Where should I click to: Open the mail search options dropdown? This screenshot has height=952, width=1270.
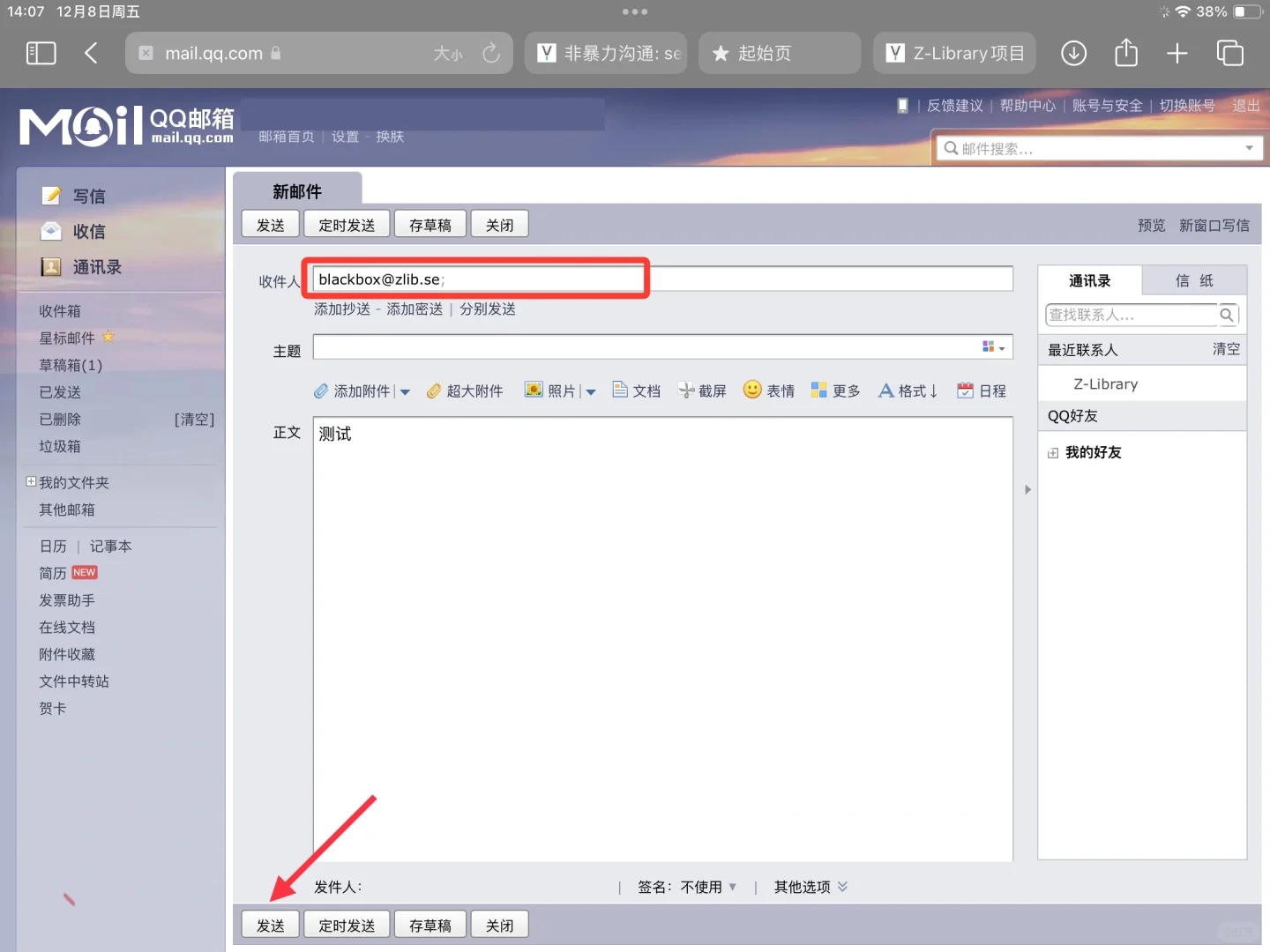(x=1250, y=148)
